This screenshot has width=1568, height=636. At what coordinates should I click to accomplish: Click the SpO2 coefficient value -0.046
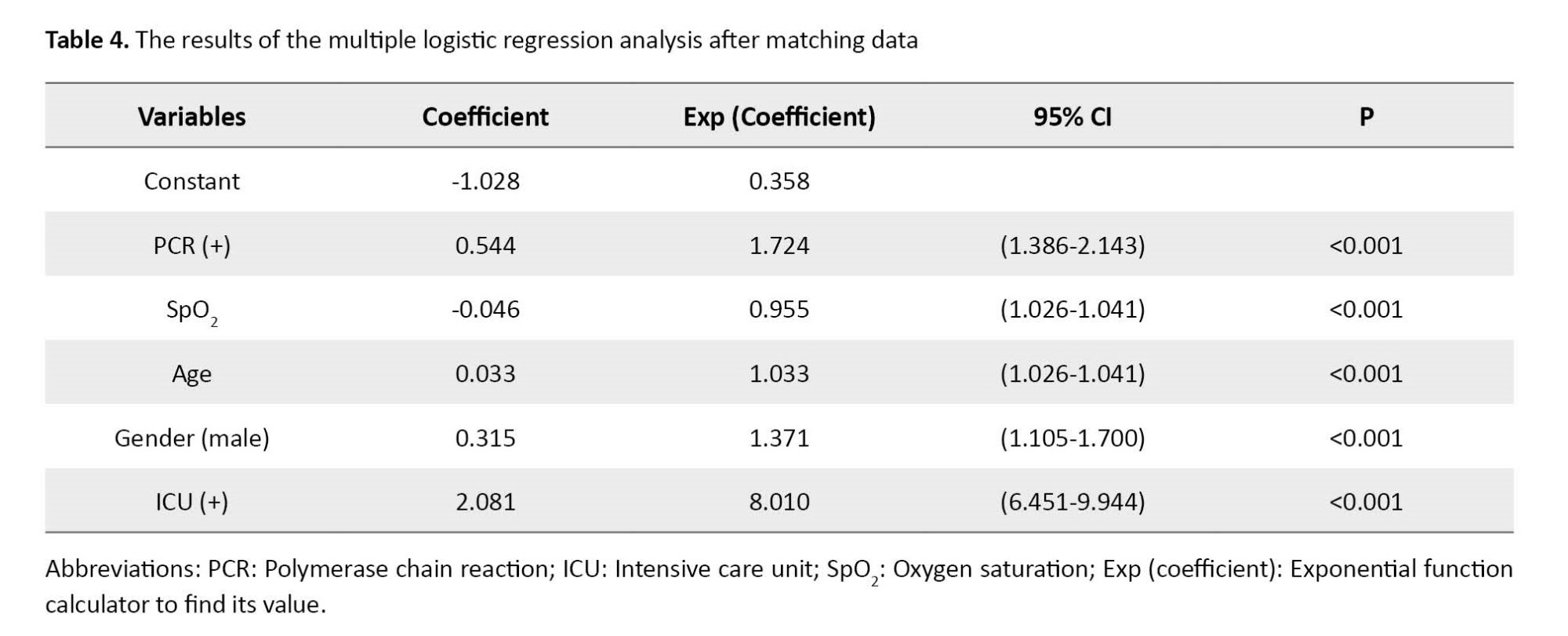point(485,309)
